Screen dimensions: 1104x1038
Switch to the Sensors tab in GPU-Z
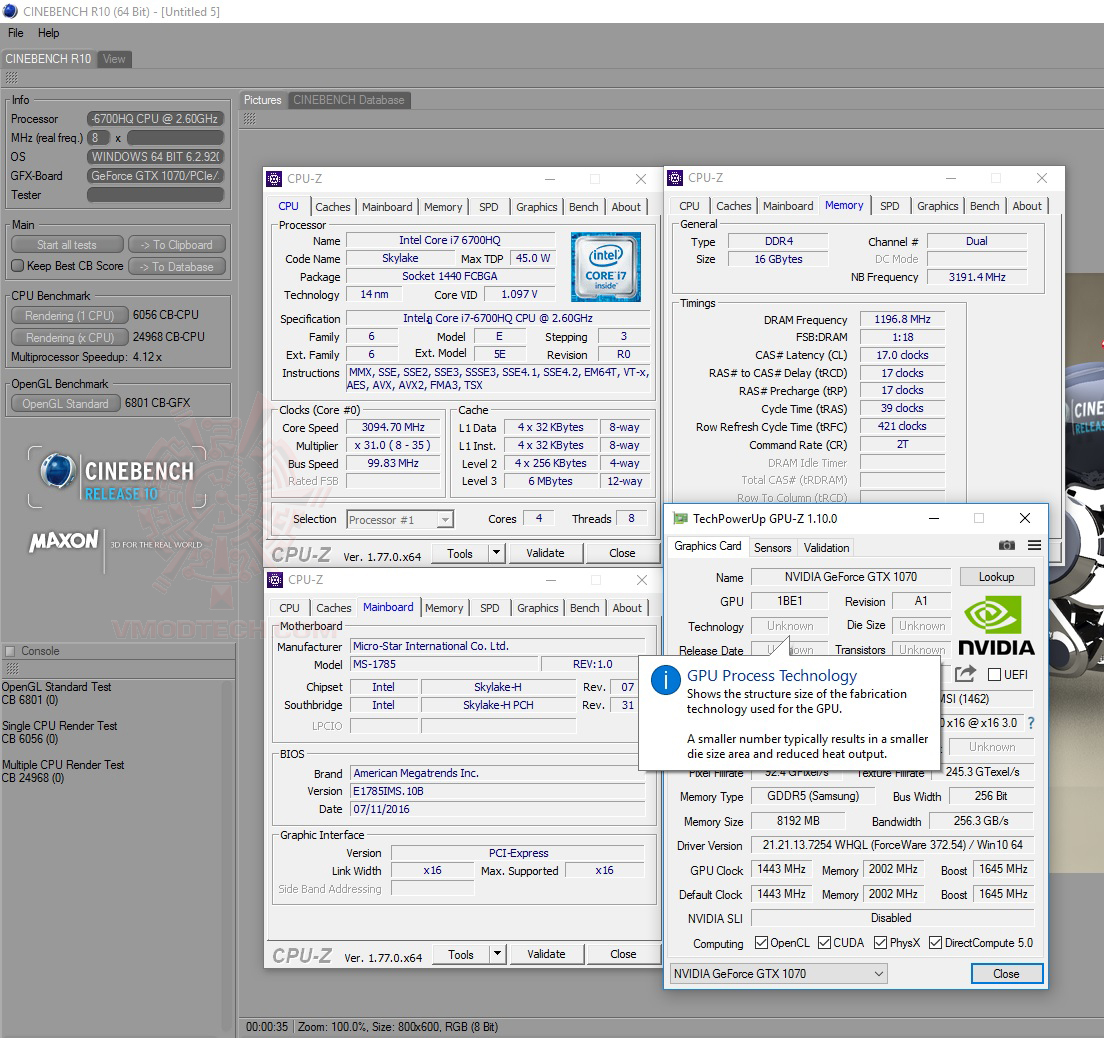point(772,547)
